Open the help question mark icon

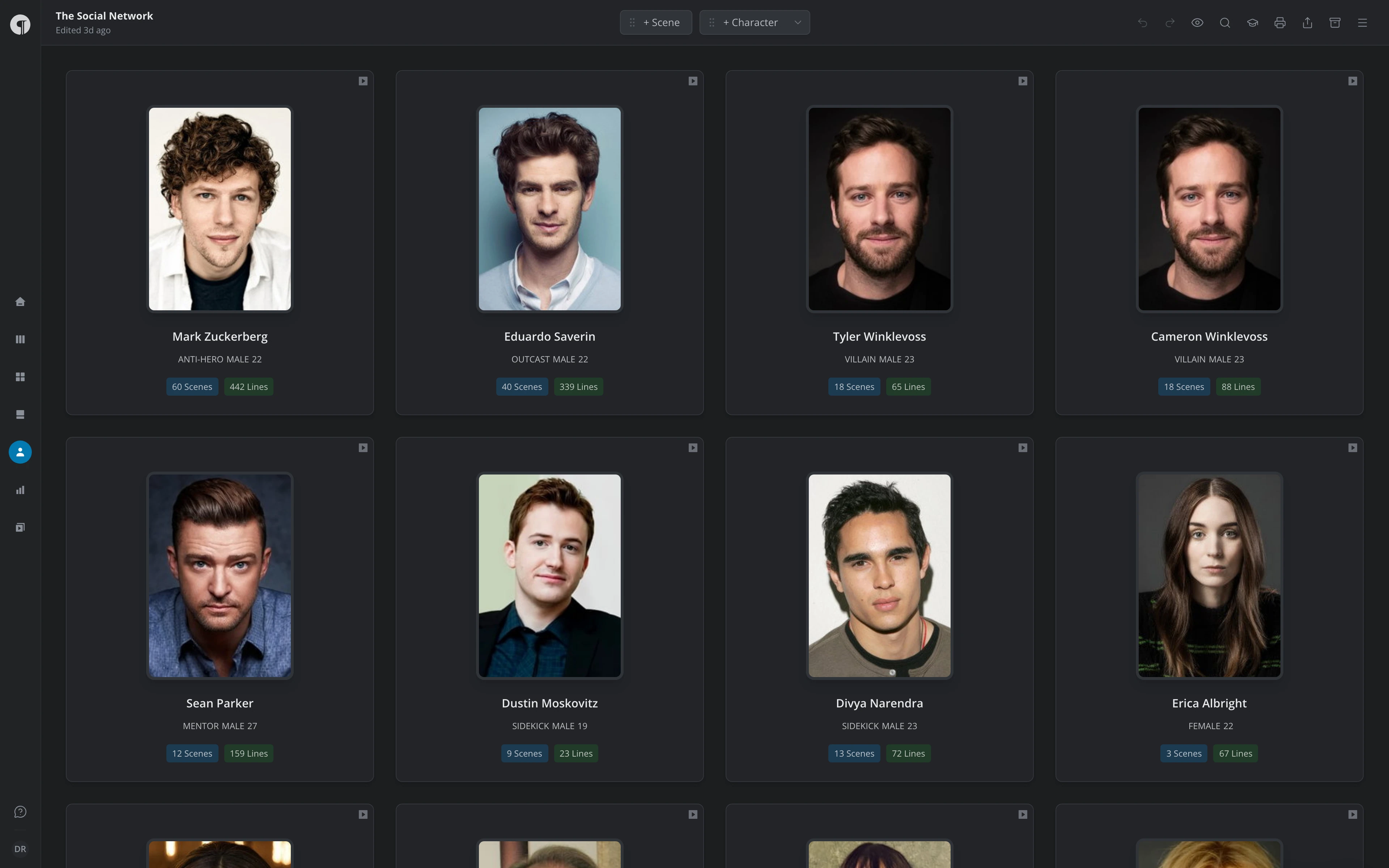[20, 812]
